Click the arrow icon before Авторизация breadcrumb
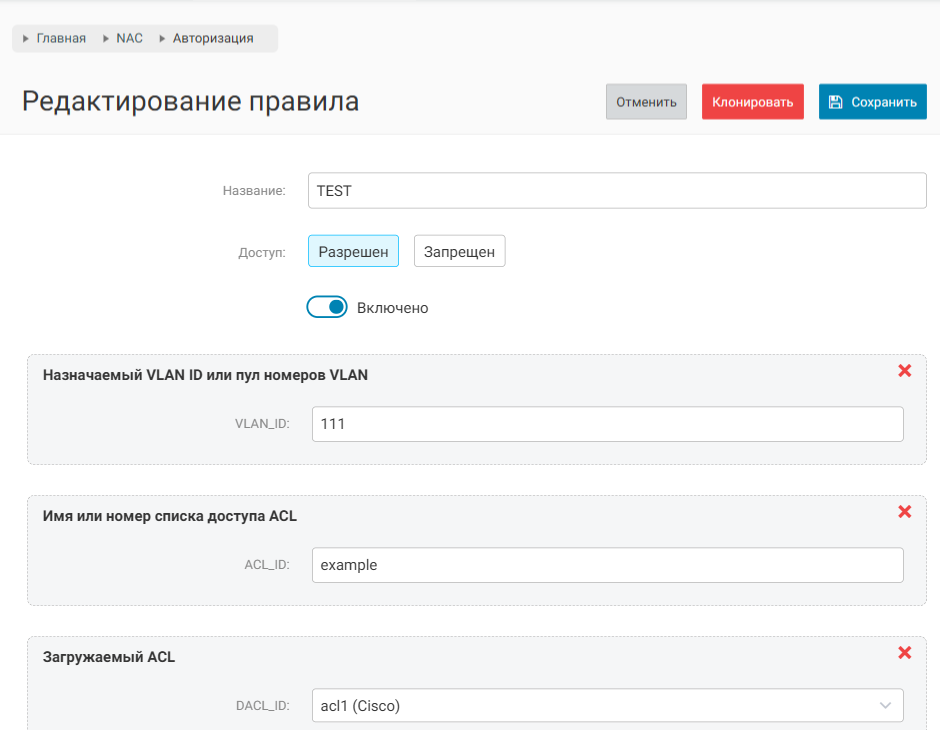 (x=163, y=39)
